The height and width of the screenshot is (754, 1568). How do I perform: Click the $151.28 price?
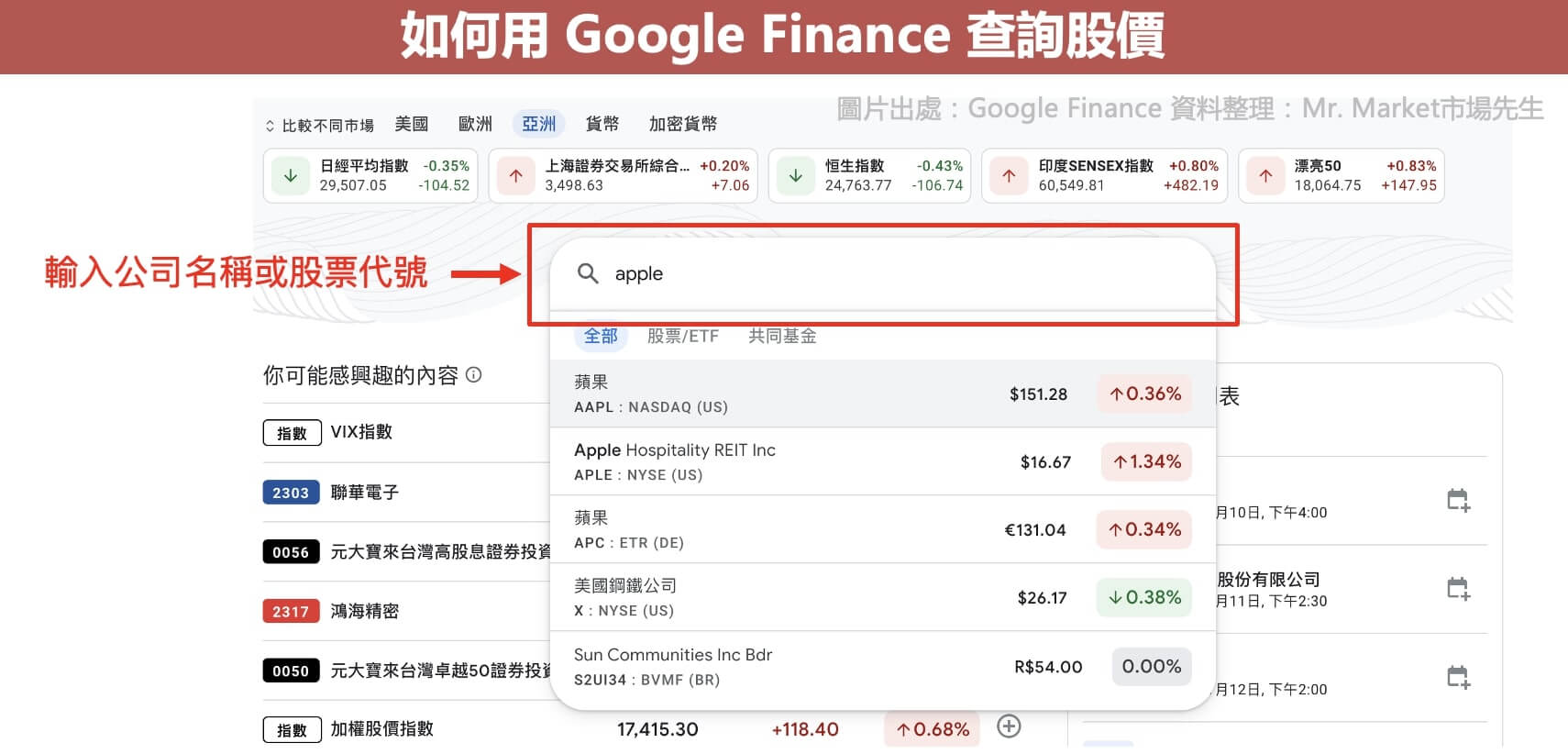click(x=1038, y=394)
